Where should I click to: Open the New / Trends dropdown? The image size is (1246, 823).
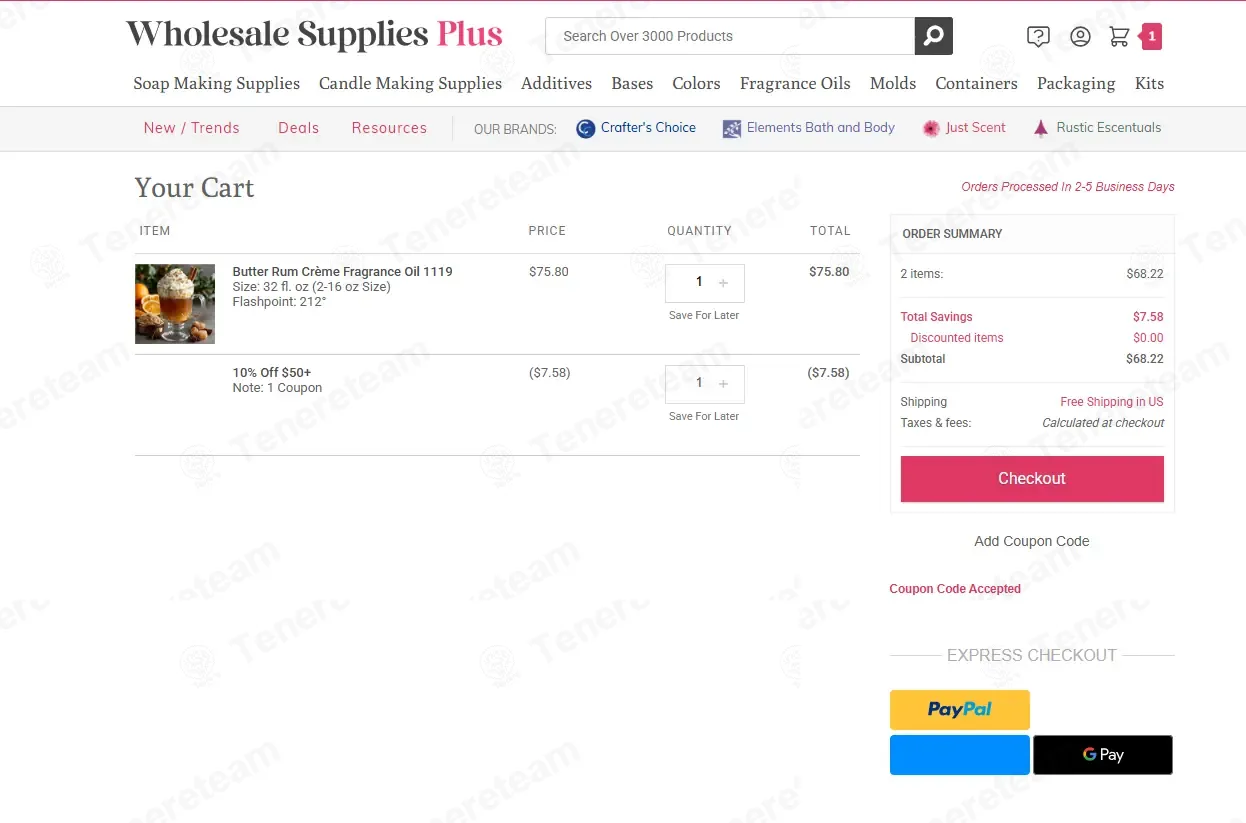pos(191,128)
